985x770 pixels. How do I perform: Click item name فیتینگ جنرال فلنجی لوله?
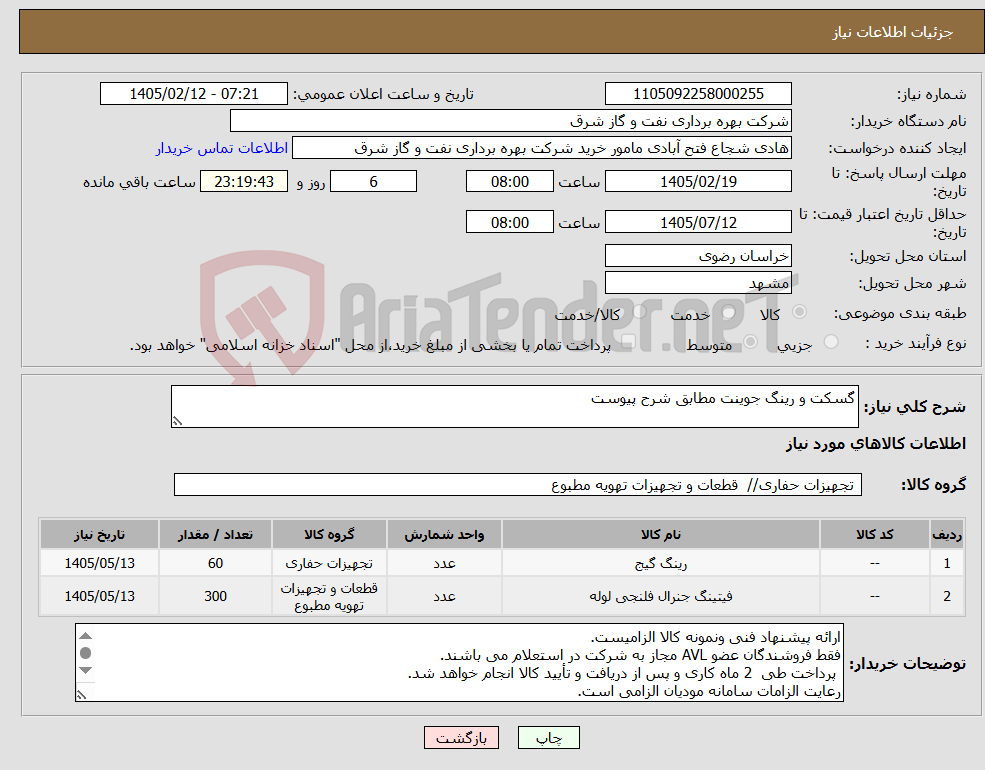(x=660, y=596)
